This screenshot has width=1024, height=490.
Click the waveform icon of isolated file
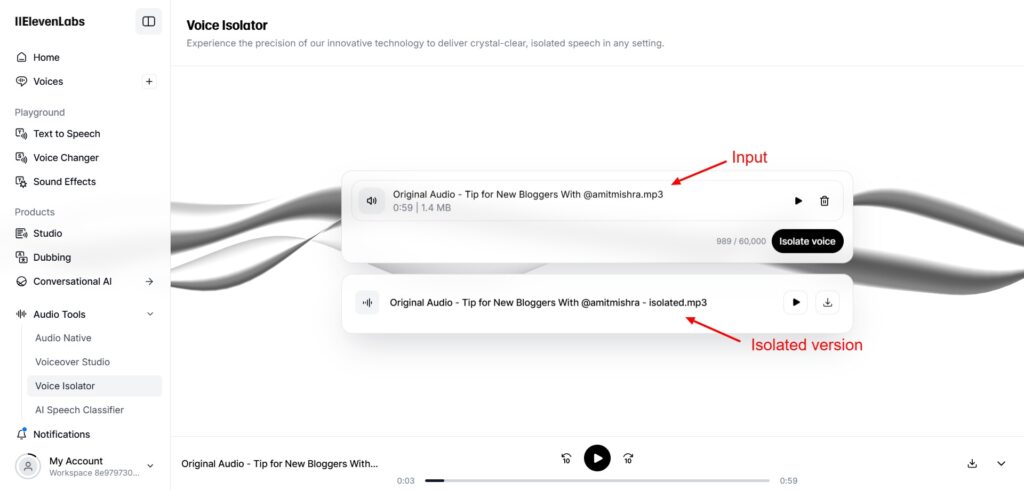(x=367, y=302)
